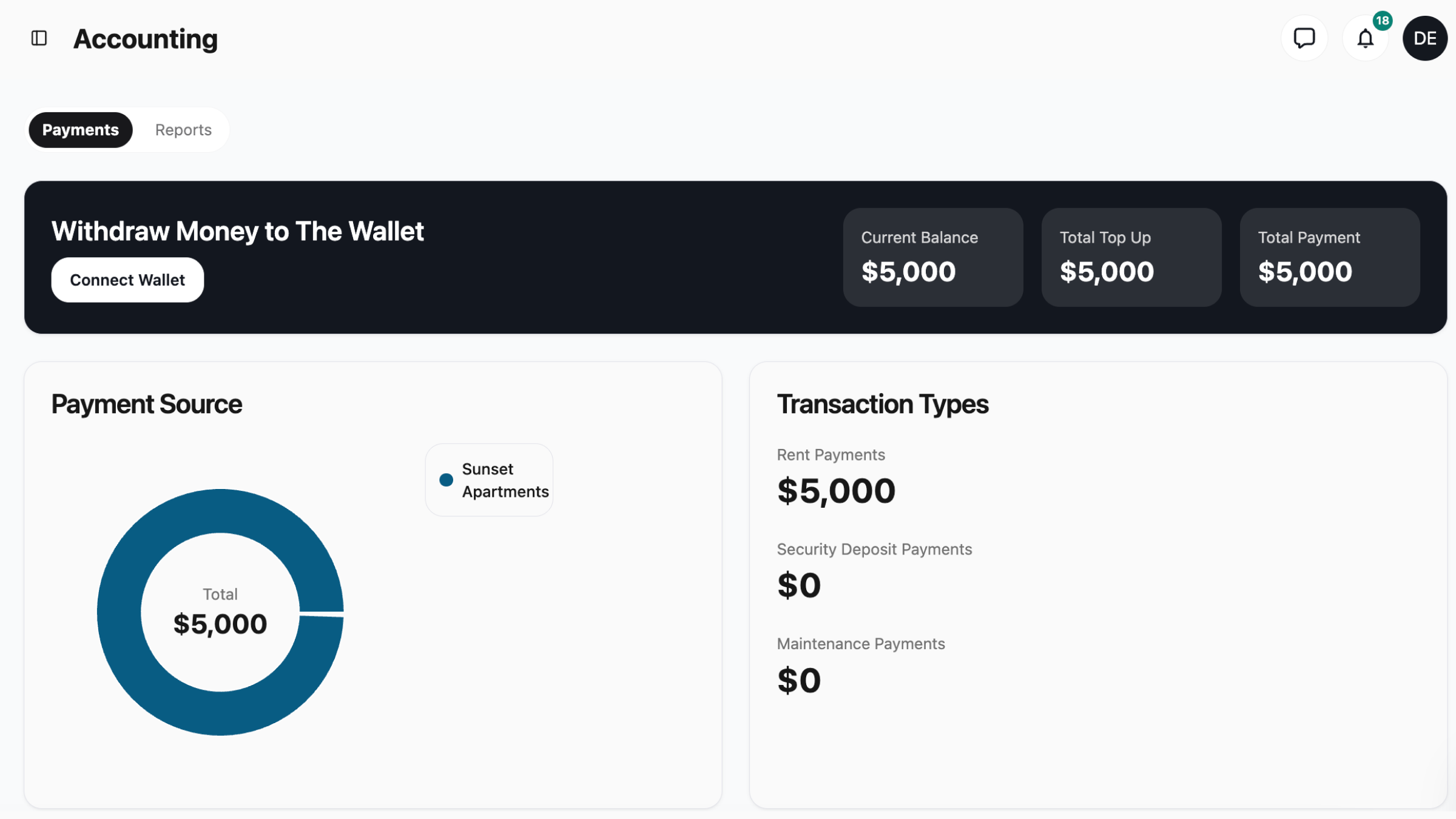This screenshot has width=1456, height=819.
Task: Click the Total Payment card
Action: [1329, 257]
